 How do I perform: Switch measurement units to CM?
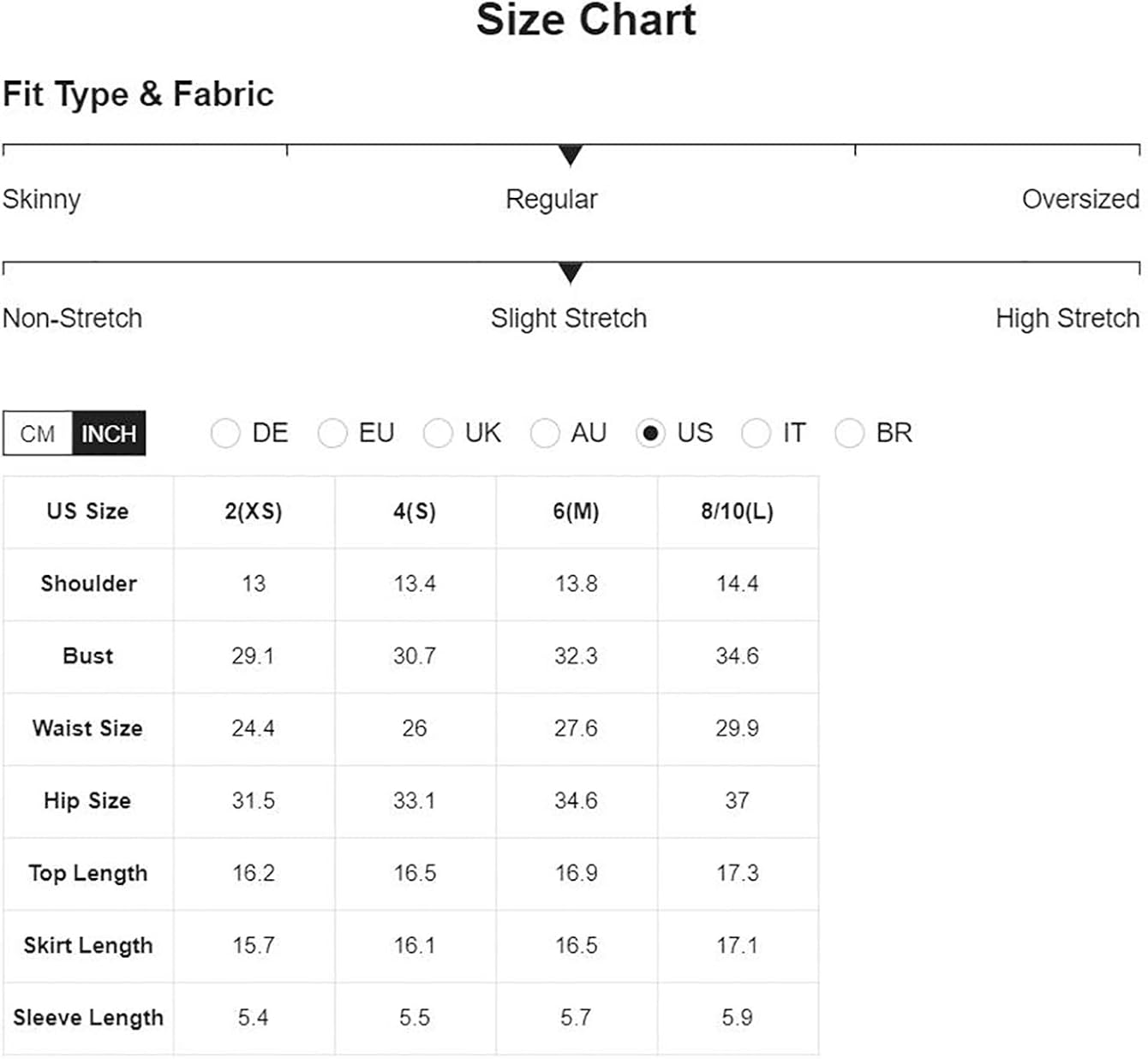38,434
